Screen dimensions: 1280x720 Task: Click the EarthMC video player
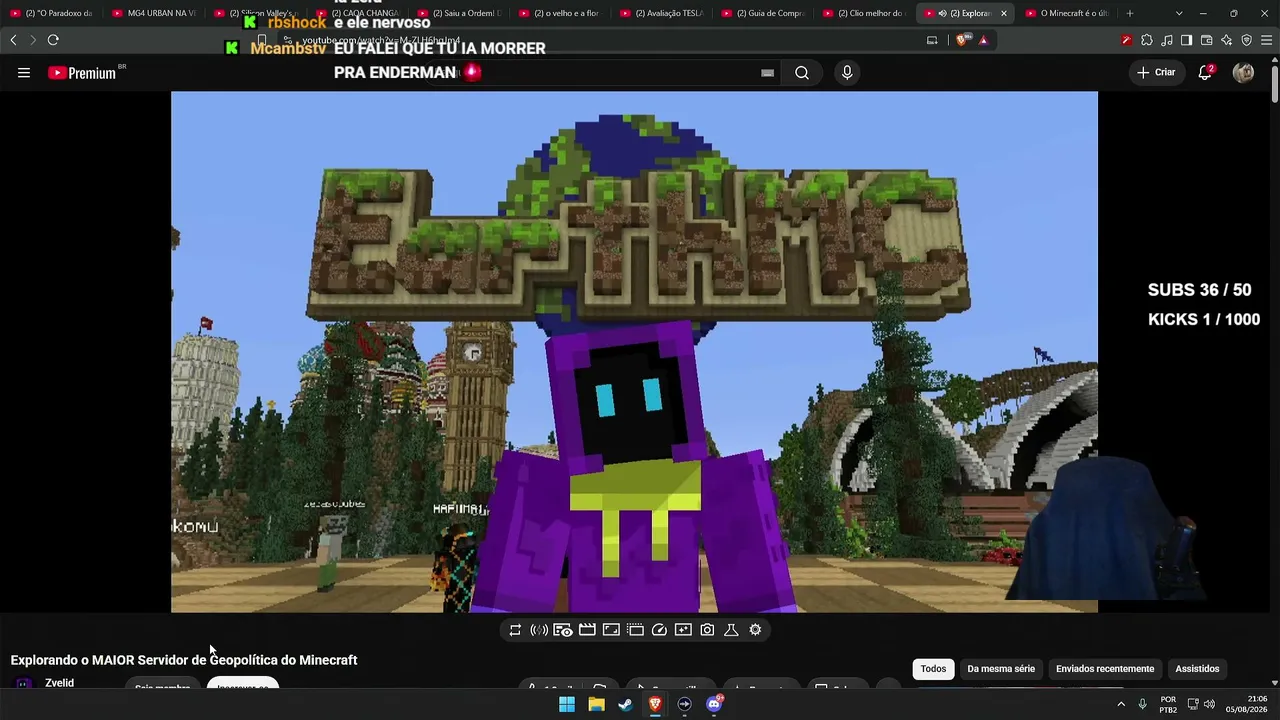(x=634, y=352)
